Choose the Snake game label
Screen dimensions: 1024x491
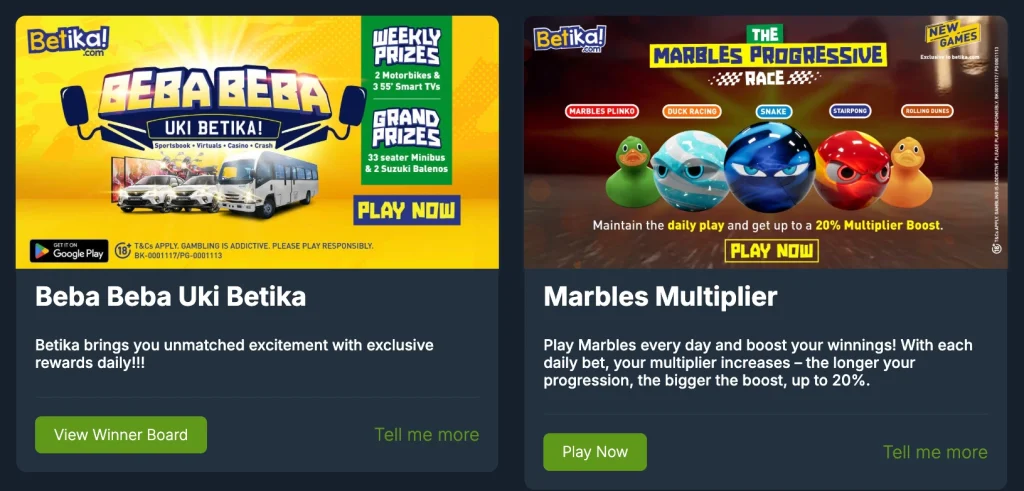click(775, 111)
